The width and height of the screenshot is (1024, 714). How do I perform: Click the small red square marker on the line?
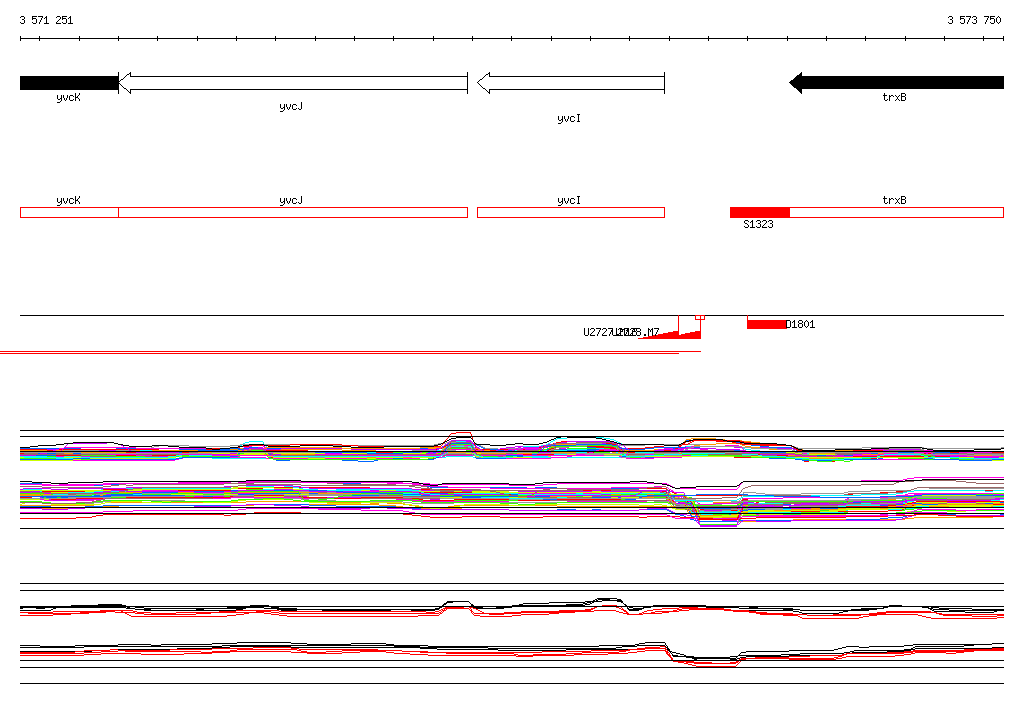(700, 317)
